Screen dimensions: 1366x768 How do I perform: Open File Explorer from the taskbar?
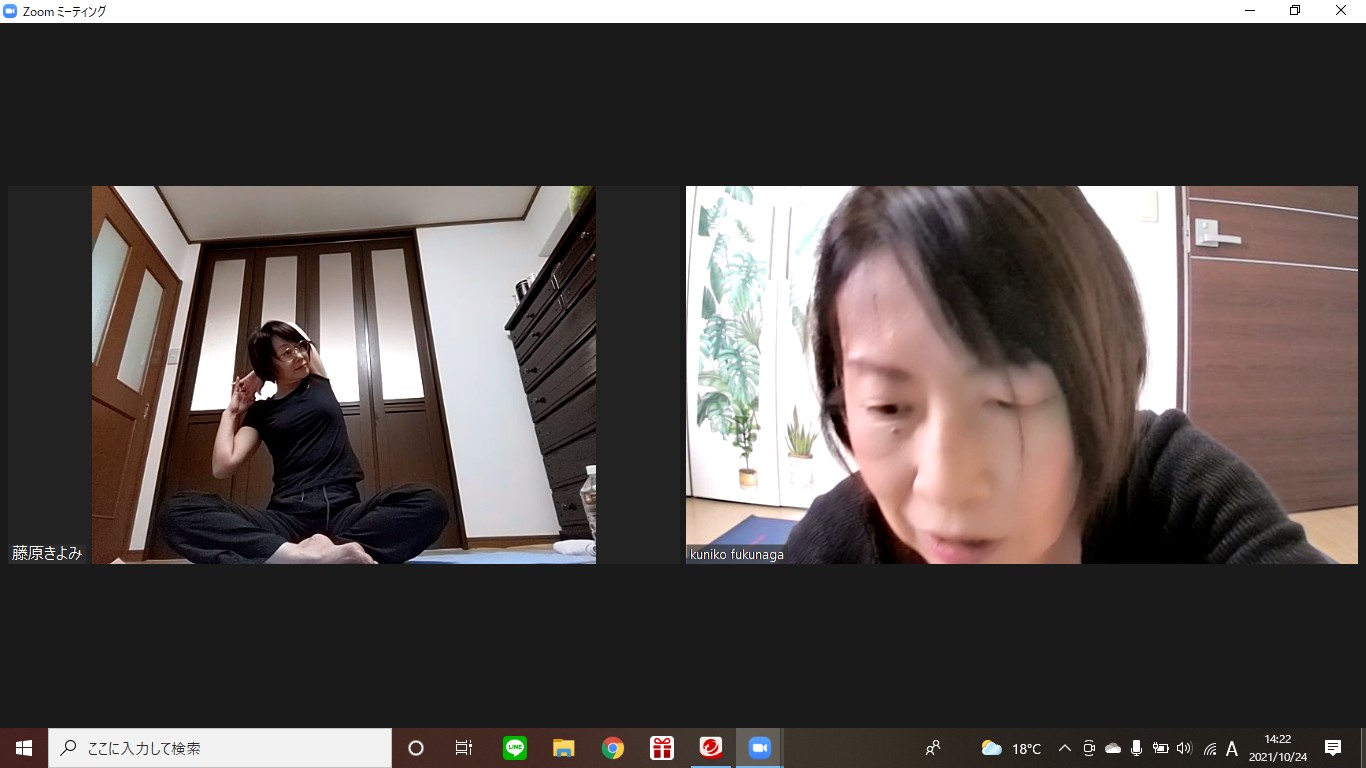(x=564, y=748)
